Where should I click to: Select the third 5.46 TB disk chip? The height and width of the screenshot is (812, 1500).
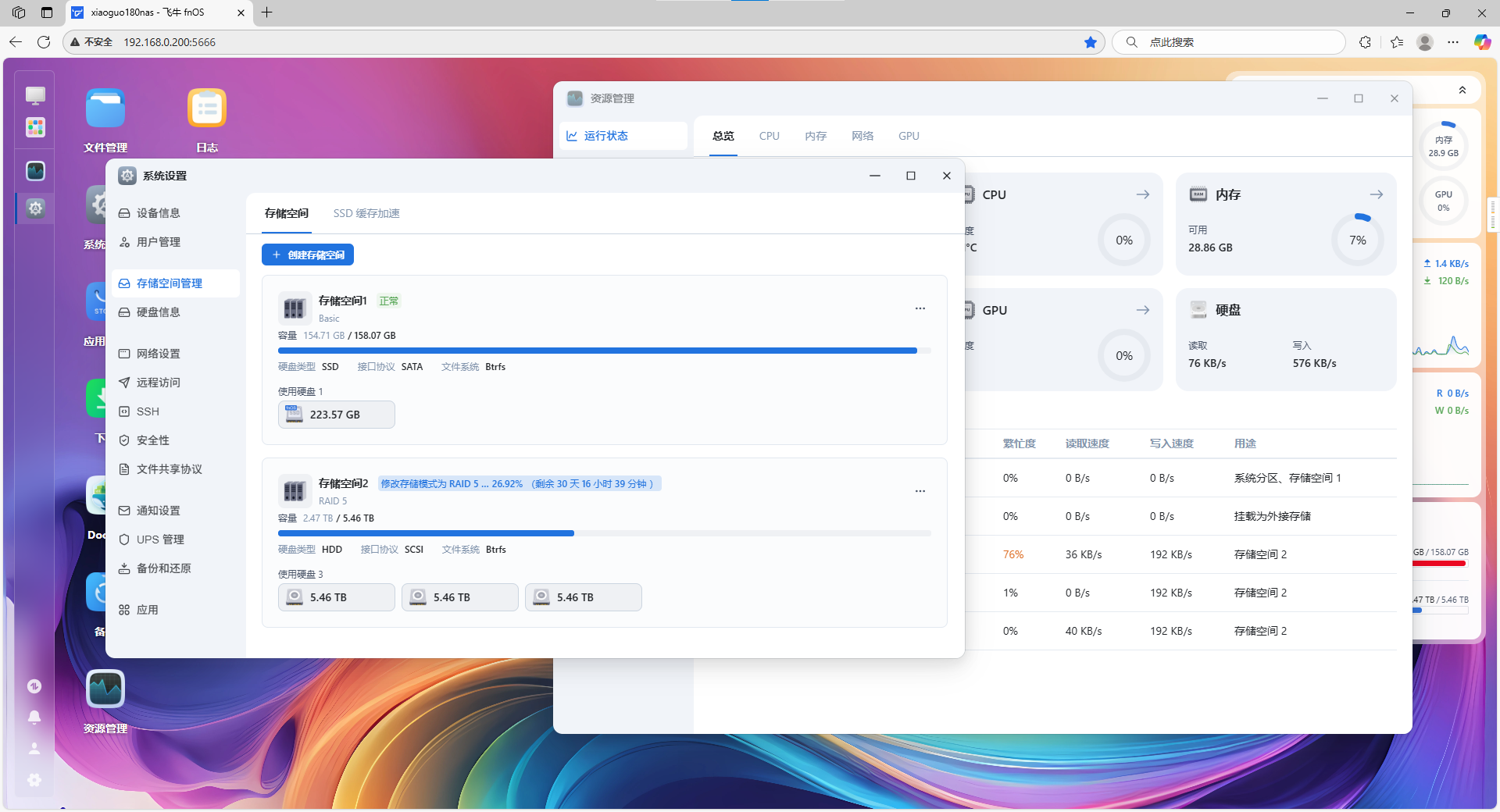pos(584,597)
